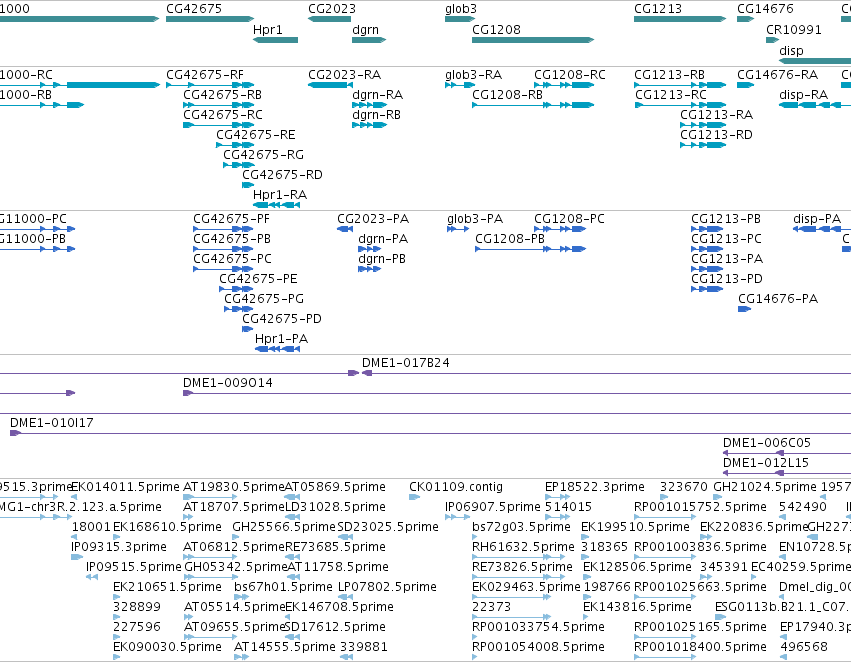Click the long CG1208 gene arrow bar

pyautogui.click(x=533, y=40)
